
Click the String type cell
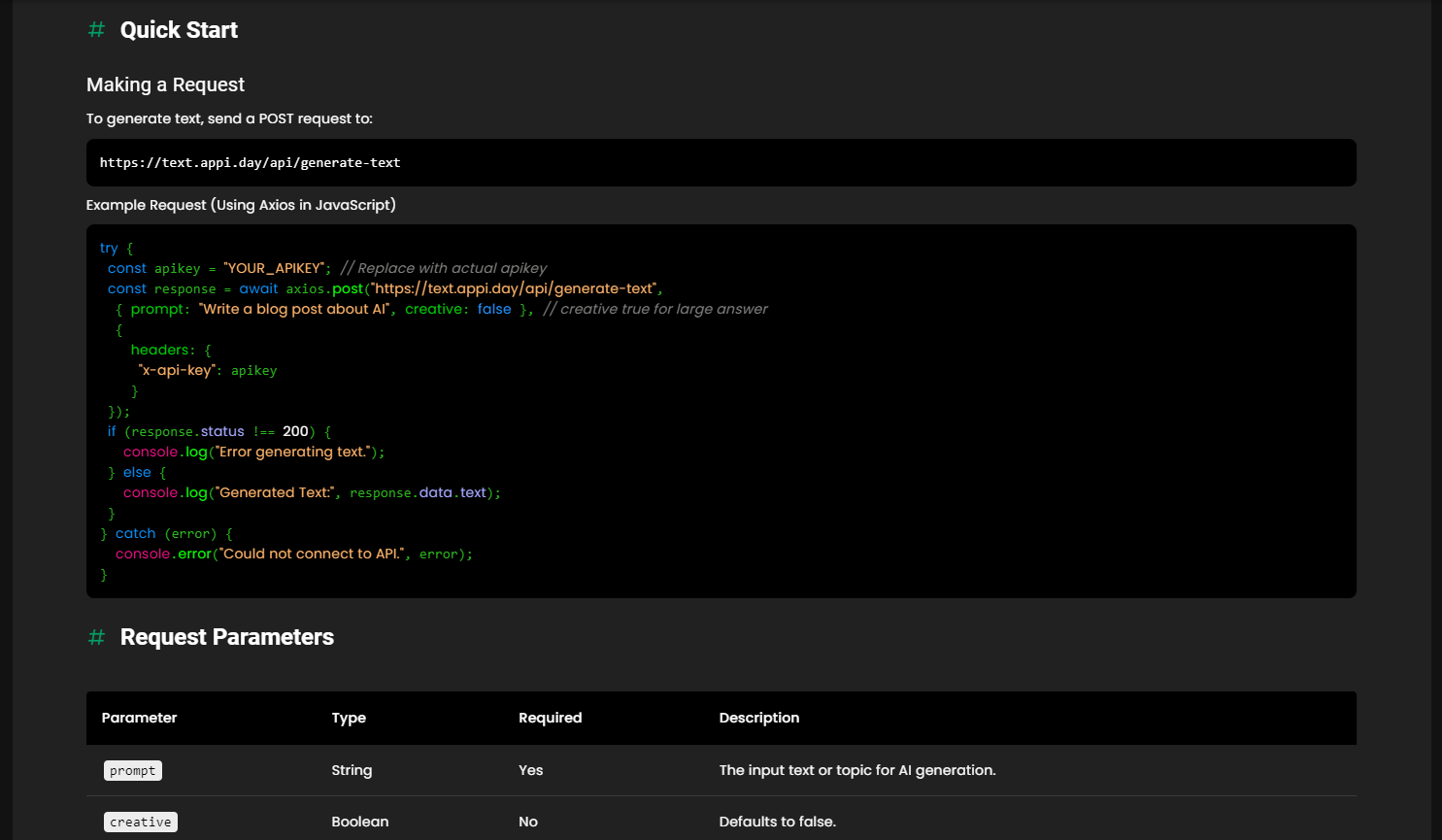point(352,770)
